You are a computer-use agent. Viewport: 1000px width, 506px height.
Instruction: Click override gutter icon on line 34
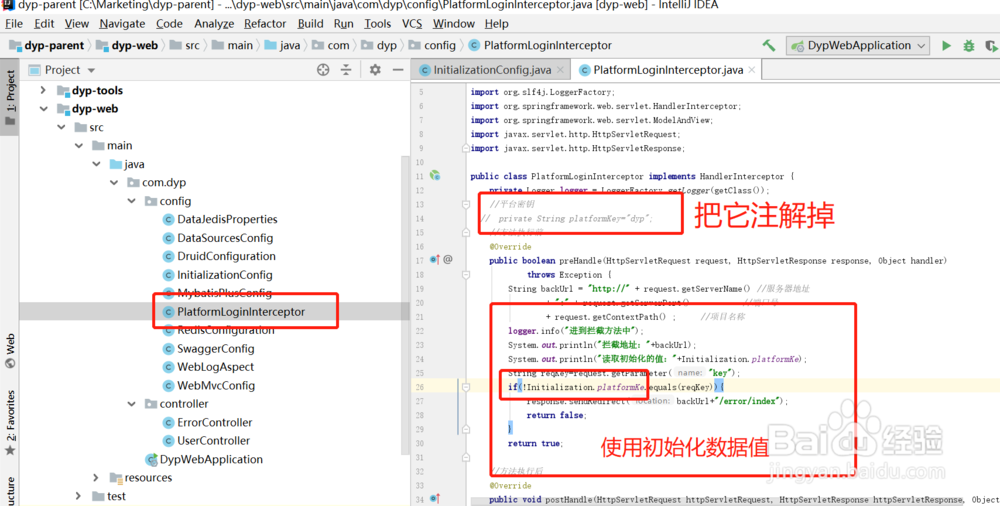click(x=435, y=499)
